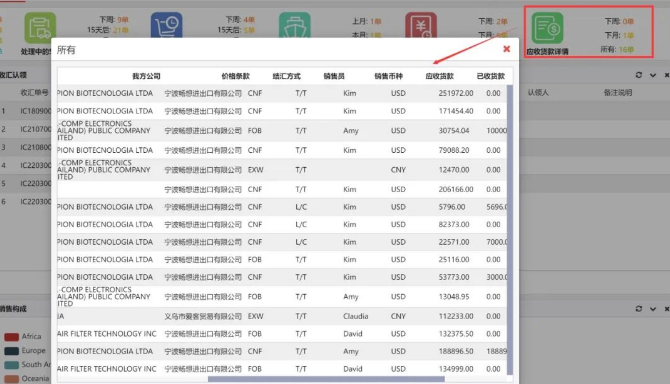Image resolution: width=670 pixels, height=384 pixels.
Task: Click the popup's vertical scrollbar
Action: [510, 230]
